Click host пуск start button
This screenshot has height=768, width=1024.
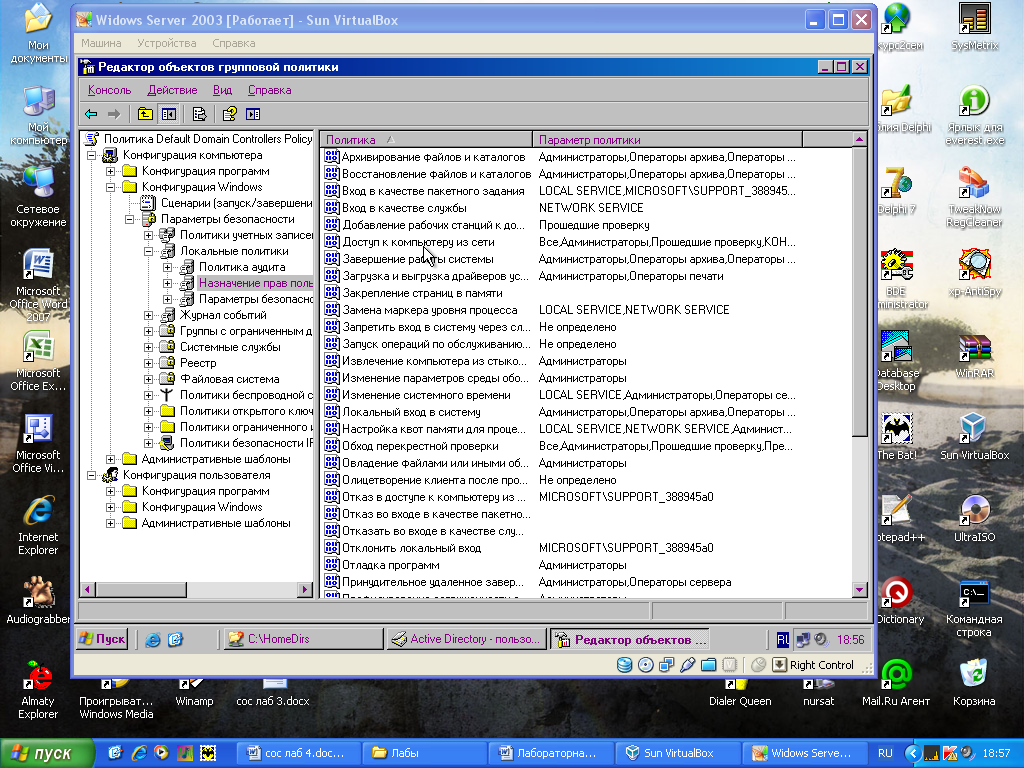[46, 753]
